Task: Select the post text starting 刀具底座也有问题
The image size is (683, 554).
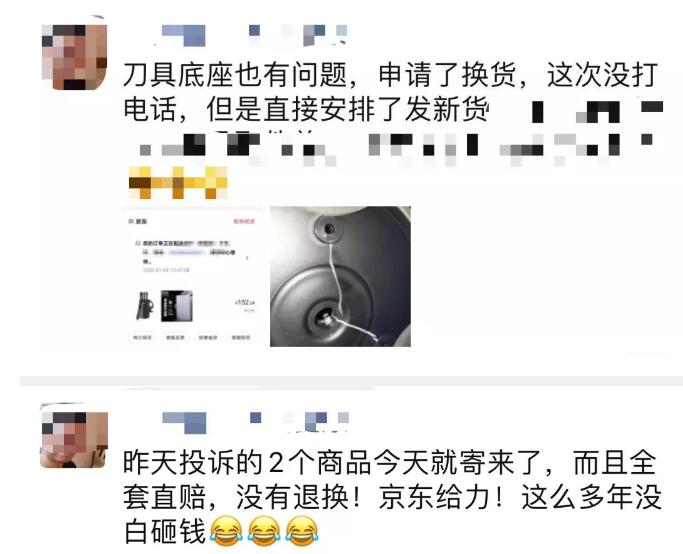Action: 392,92
